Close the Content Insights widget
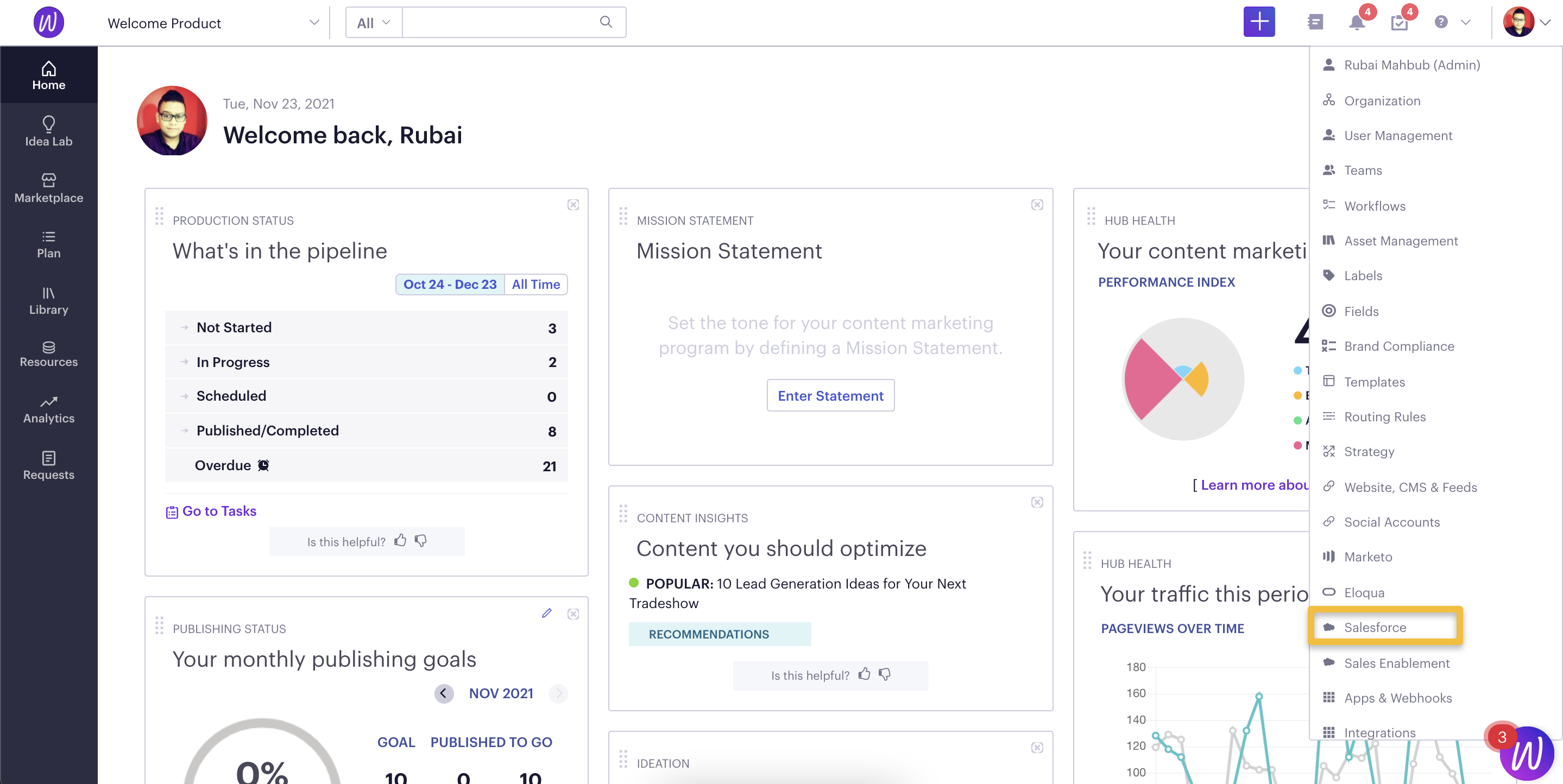 (1037, 502)
